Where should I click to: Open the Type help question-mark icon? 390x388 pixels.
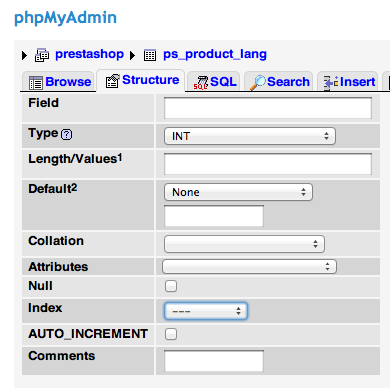[67, 134]
